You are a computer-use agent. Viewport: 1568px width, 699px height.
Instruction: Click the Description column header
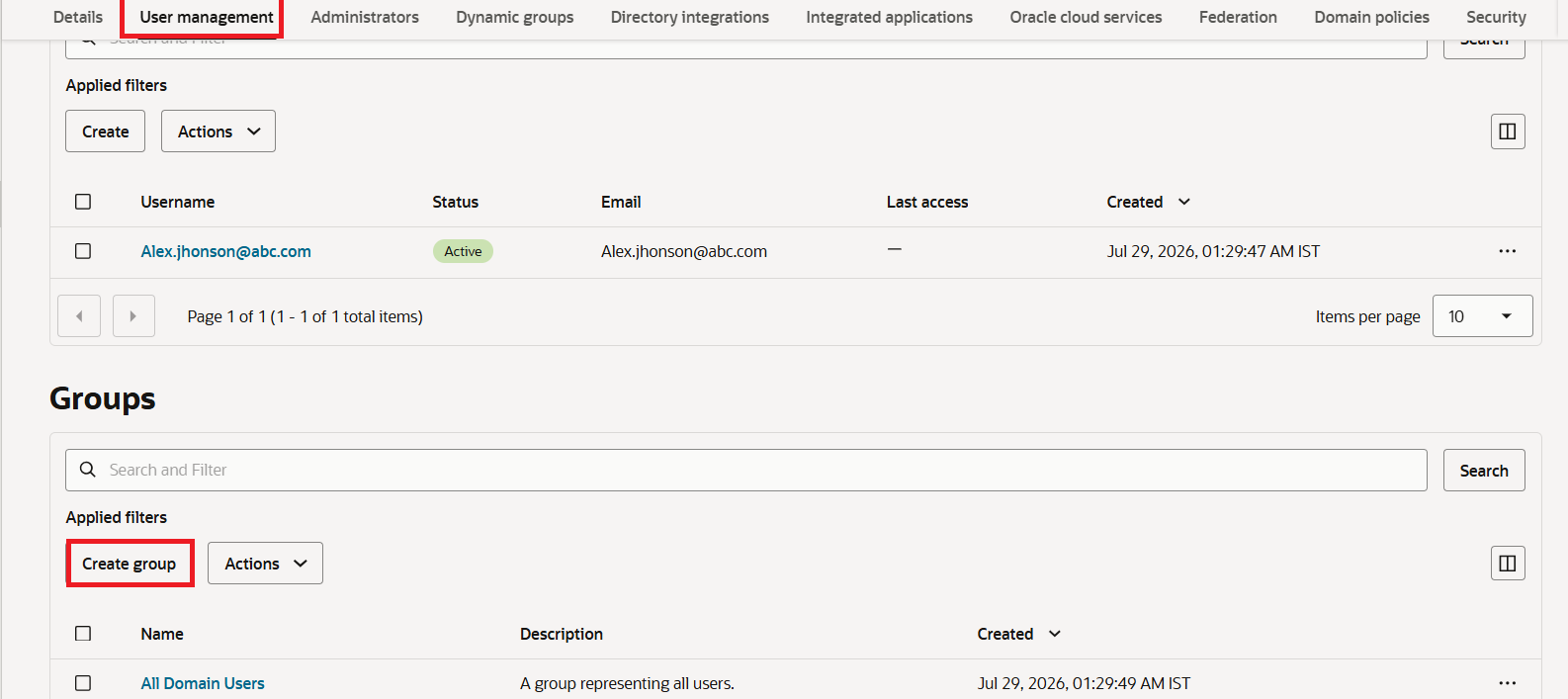562,634
